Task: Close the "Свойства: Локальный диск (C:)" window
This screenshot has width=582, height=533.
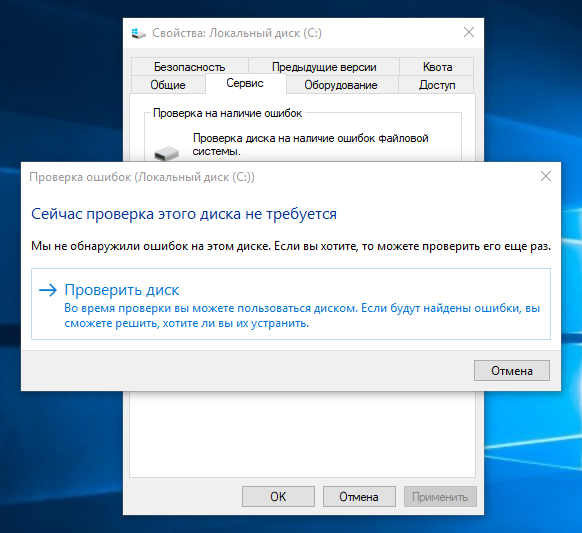Action: pos(469,32)
